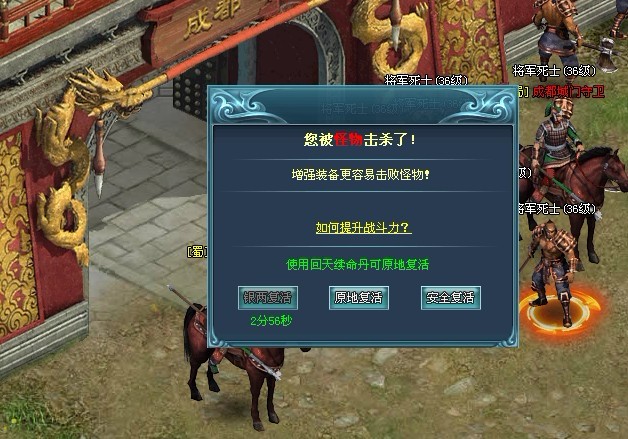628x439 pixels.
Task: Click the 将军死士 (36级) label above the ringed warrior
Action: tap(557, 208)
